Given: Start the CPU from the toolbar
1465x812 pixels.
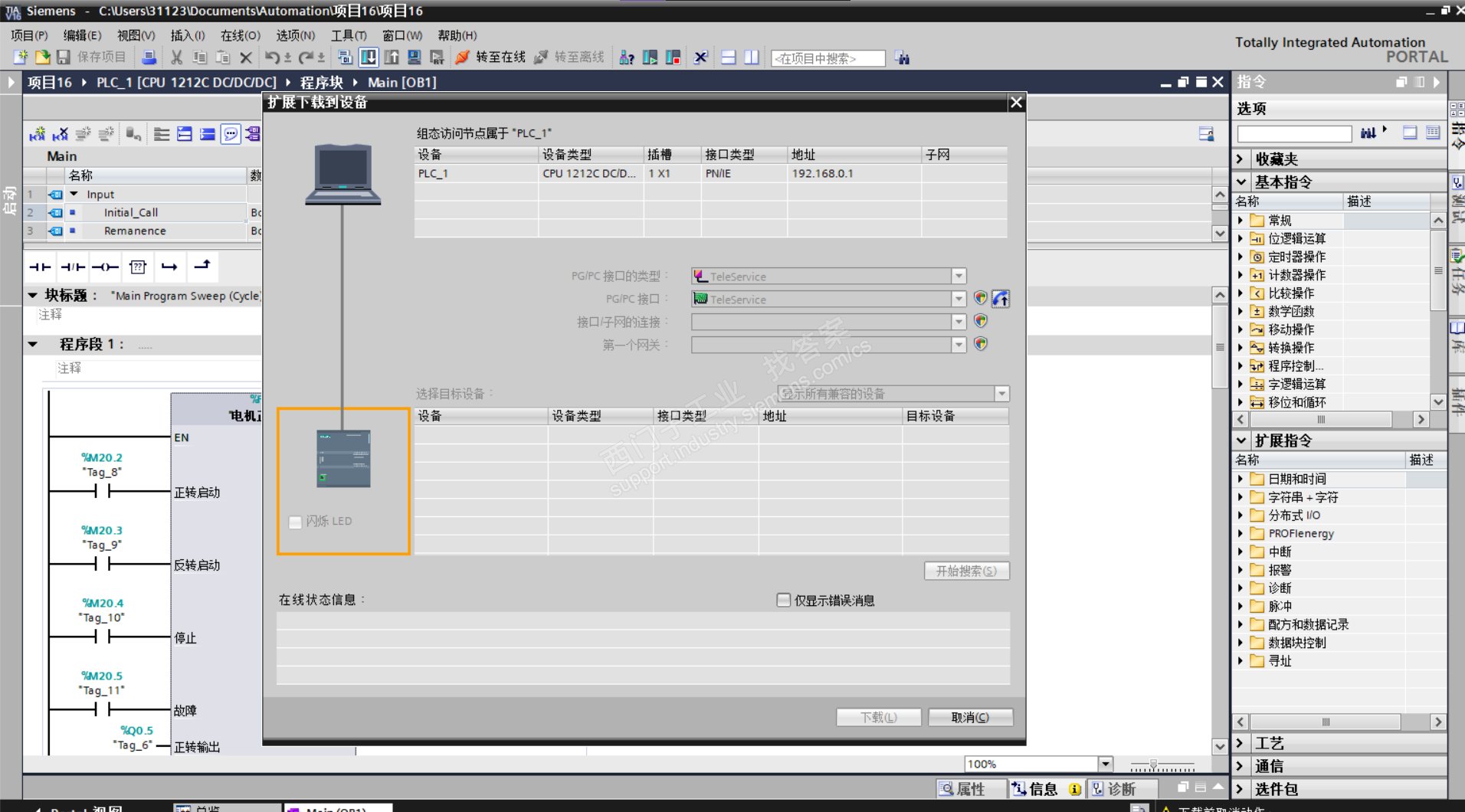Looking at the screenshot, I should click(650, 57).
